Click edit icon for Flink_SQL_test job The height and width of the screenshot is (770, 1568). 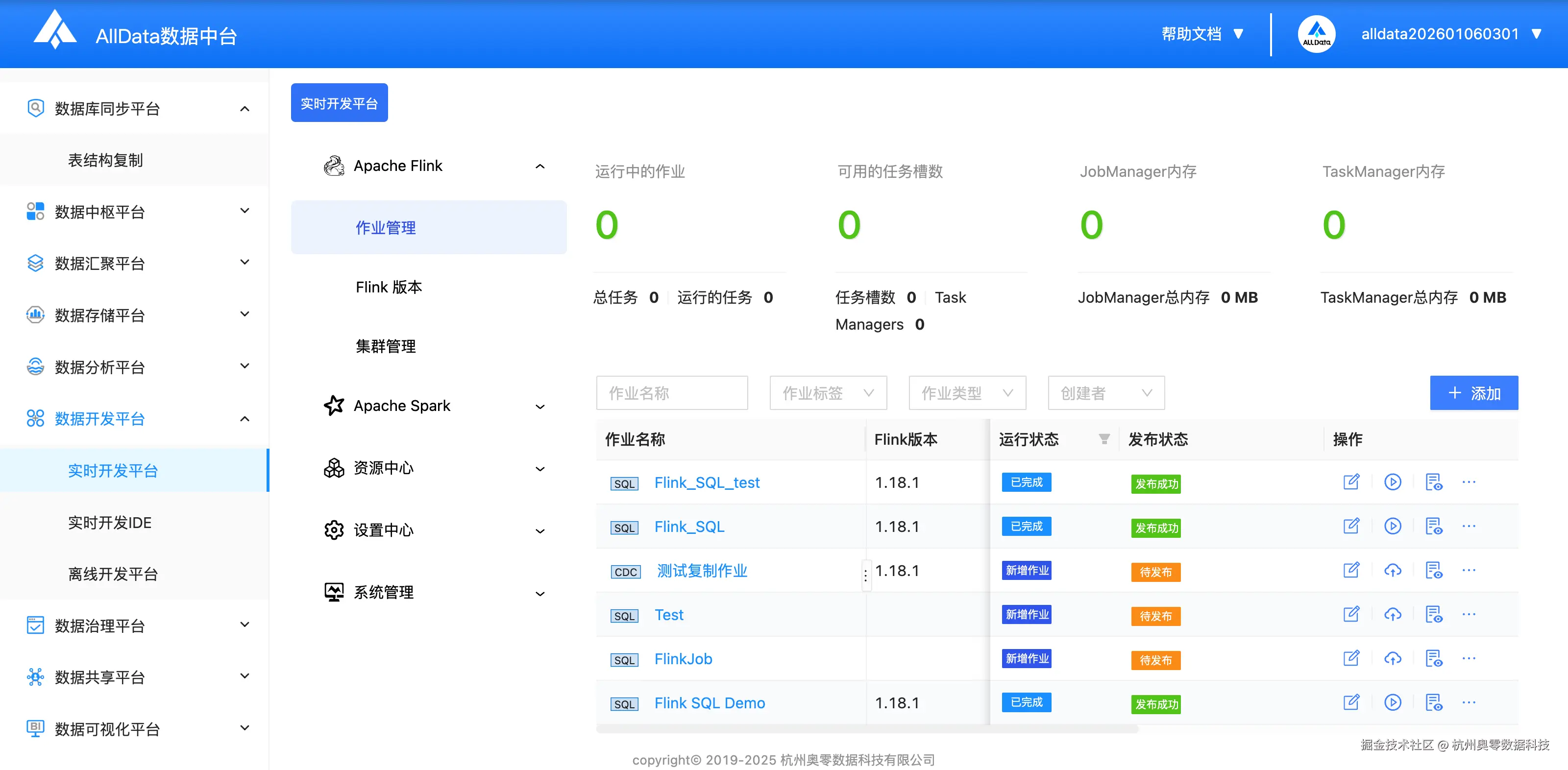[1351, 482]
